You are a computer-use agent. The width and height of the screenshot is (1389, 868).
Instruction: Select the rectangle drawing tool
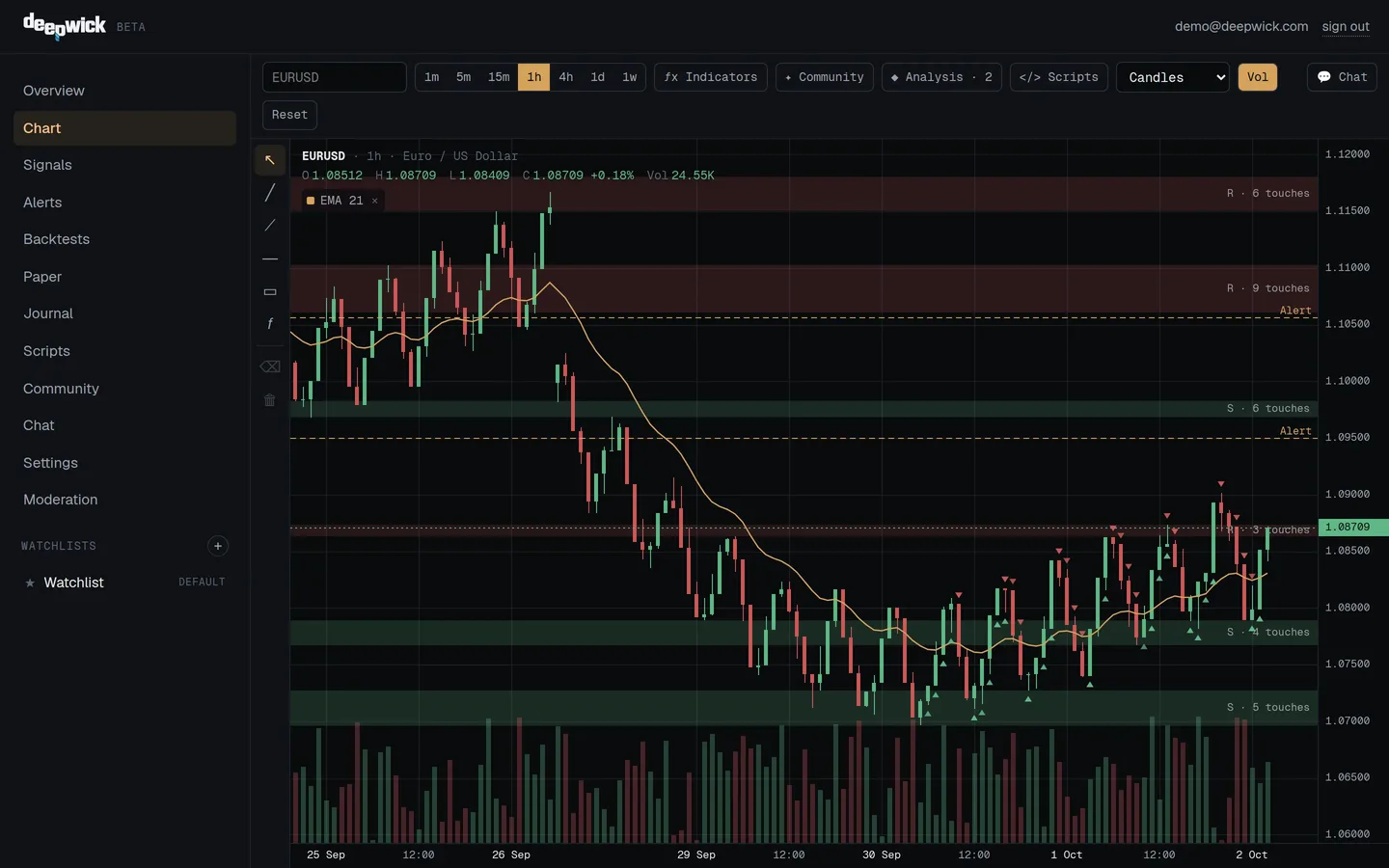[x=270, y=291]
